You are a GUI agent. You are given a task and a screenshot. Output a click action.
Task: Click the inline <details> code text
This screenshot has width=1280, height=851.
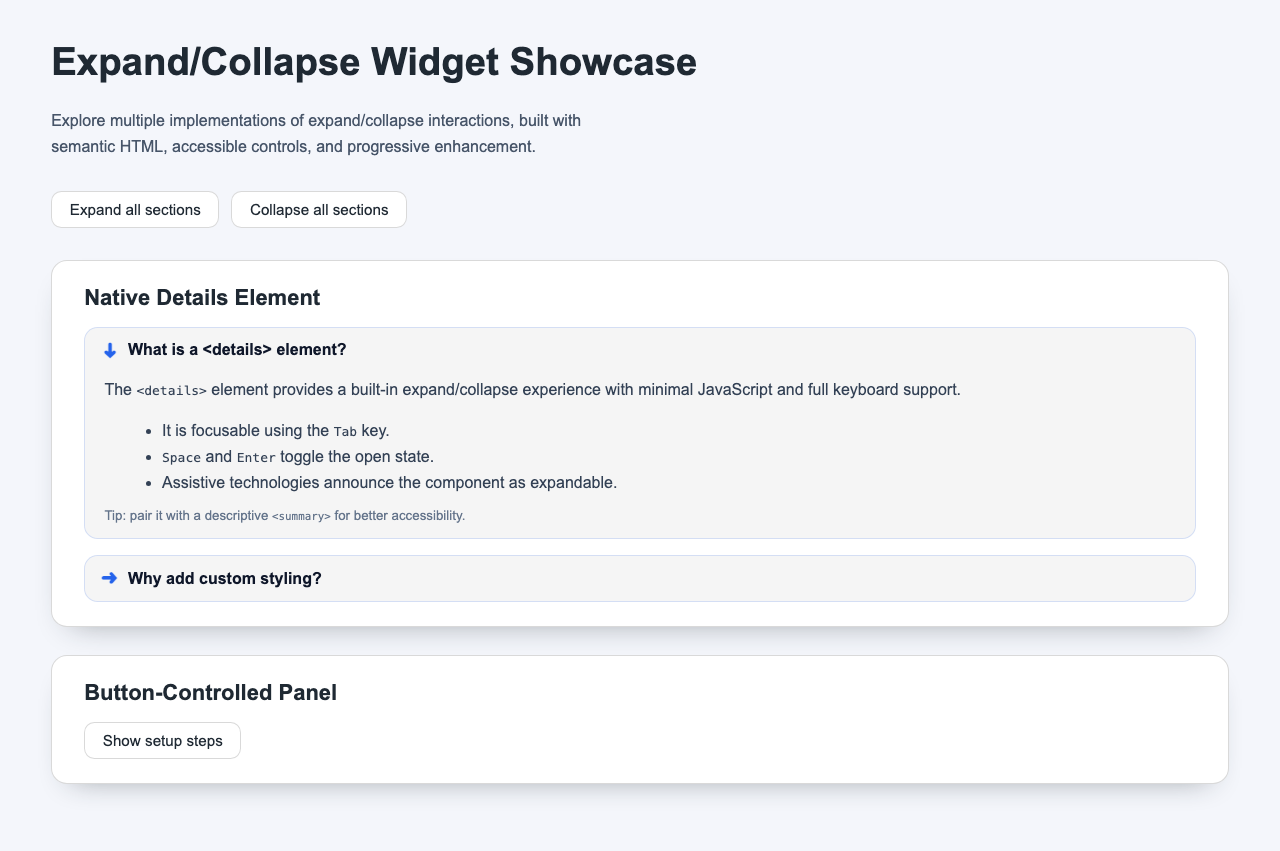click(x=171, y=390)
